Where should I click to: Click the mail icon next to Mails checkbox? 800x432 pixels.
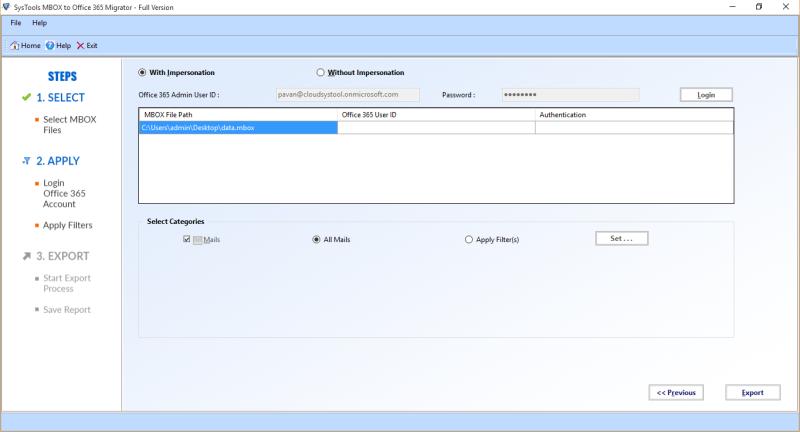197,240
